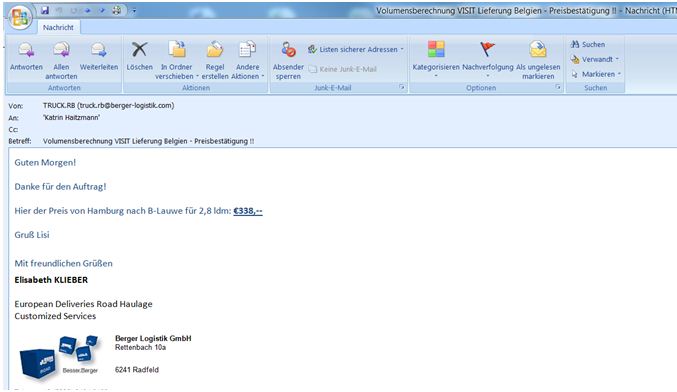This screenshot has width=677, height=392.
Task: Click the Keine Junk-E-Mail option
Action: tap(343, 69)
